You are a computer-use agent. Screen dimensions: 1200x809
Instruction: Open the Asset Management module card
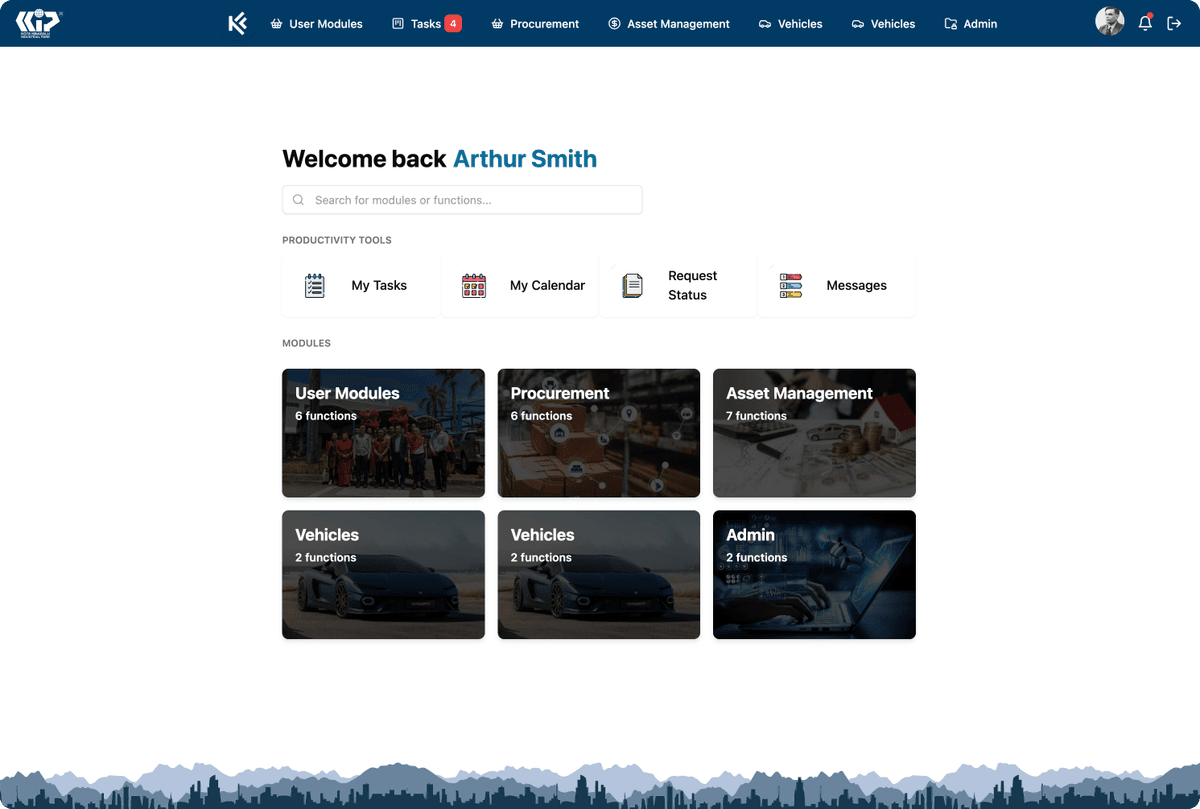tap(814, 433)
